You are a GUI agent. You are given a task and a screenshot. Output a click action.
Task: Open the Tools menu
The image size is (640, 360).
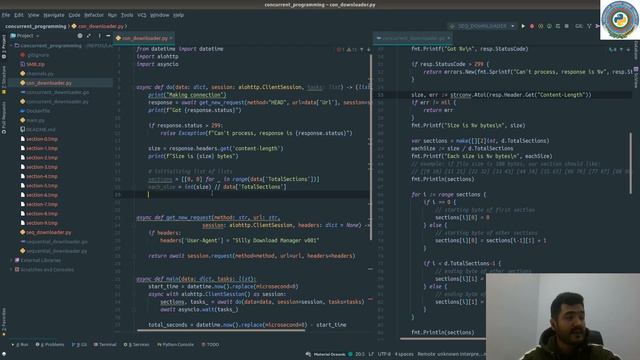click(x=127, y=15)
